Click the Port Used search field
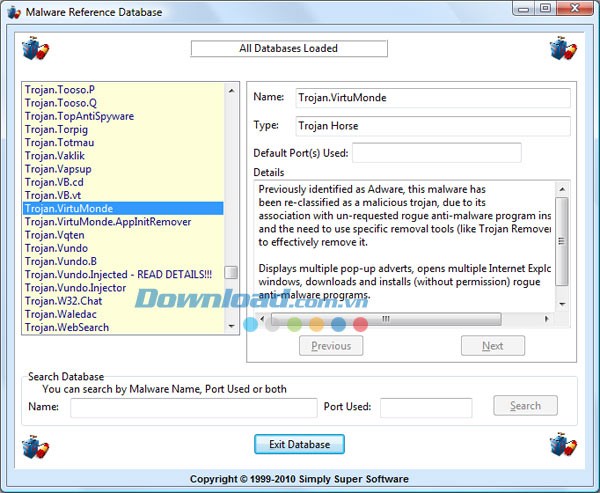Image resolution: width=600 pixels, height=493 pixels. (426, 408)
